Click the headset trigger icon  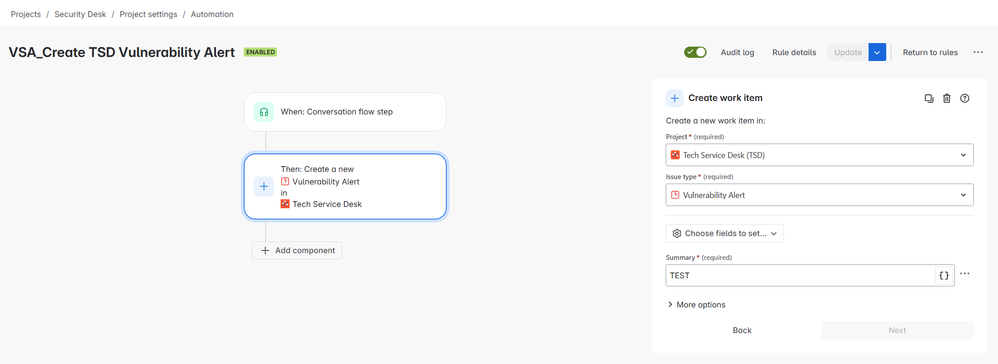264,112
